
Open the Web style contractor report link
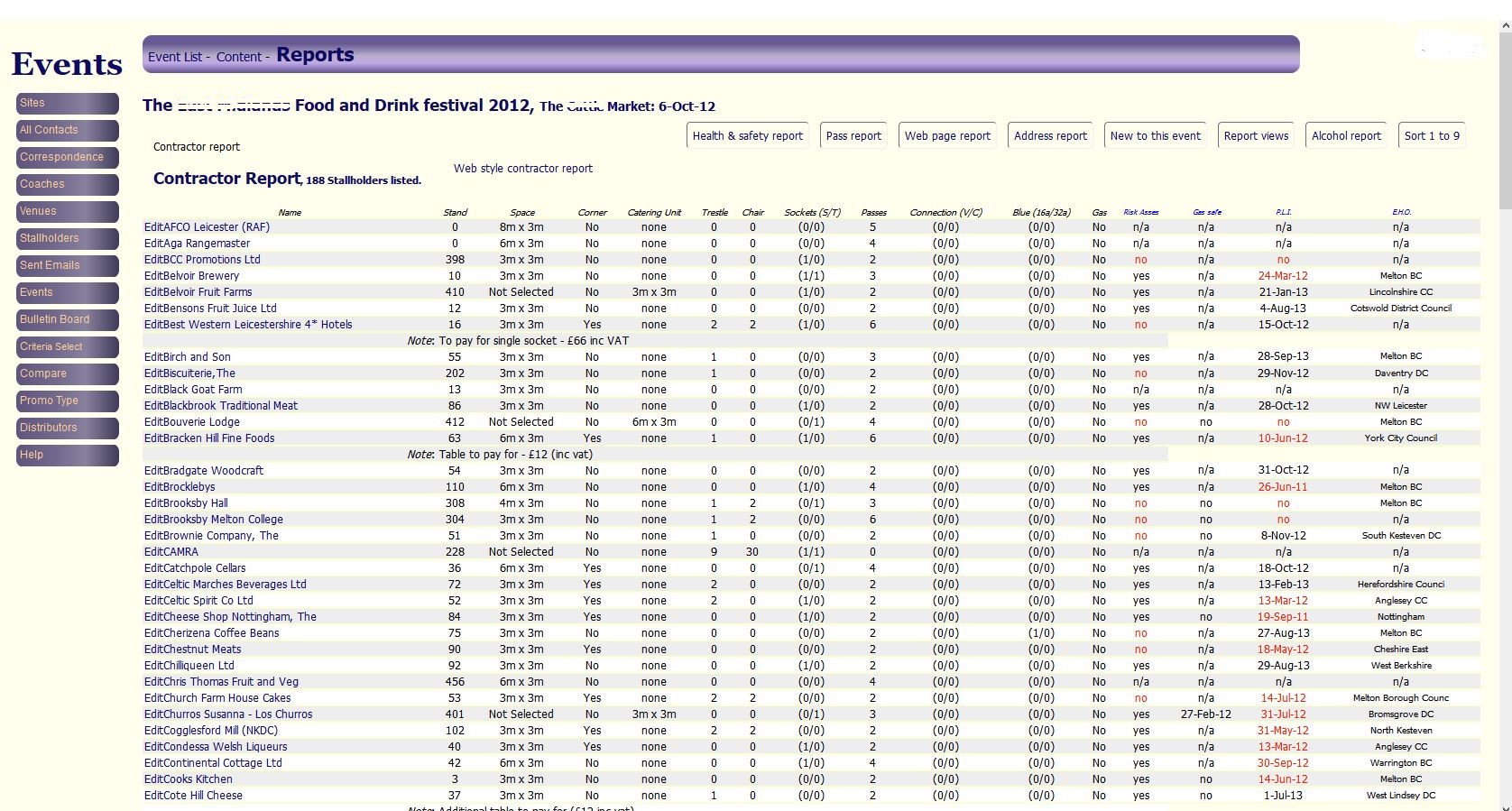tap(523, 169)
